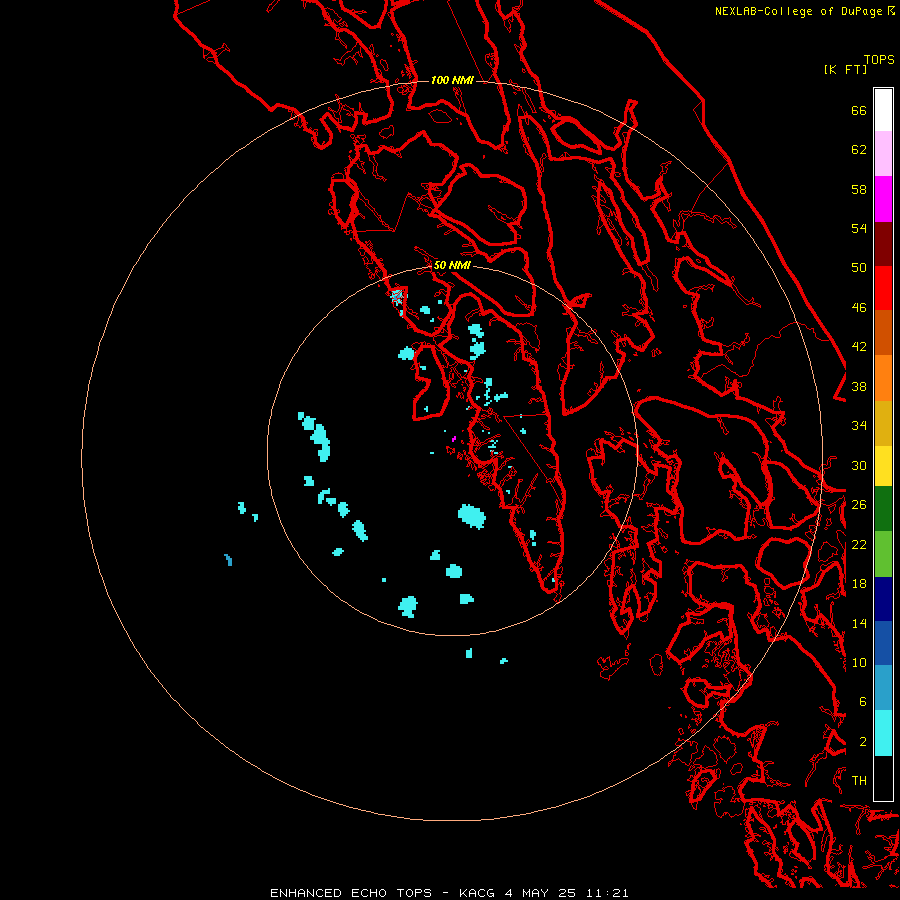900x900 pixels.
Task: Click the black TH legend swatch
Action: tap(883, 778)
